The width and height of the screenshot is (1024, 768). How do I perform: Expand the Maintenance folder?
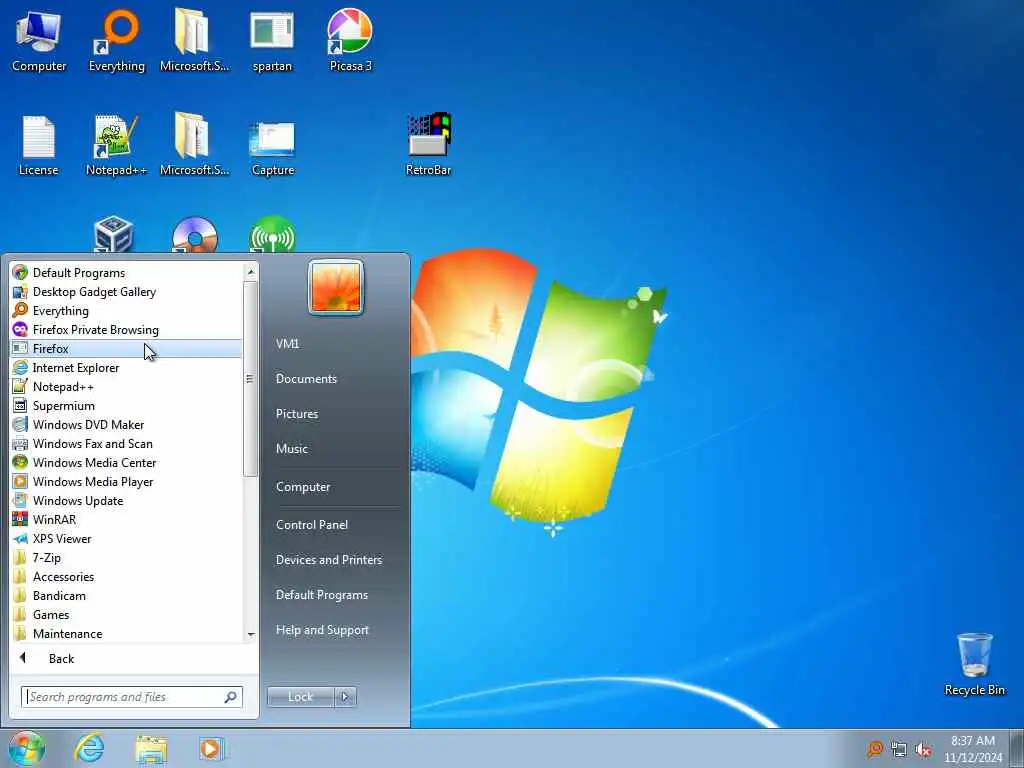click(127, 633)
